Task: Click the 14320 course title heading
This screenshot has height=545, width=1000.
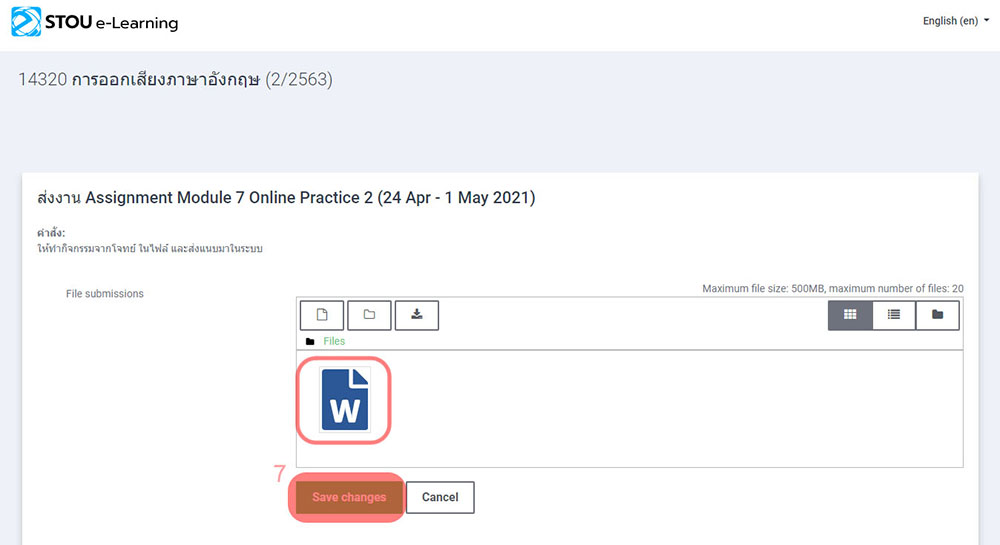Action: click(175, 80)
